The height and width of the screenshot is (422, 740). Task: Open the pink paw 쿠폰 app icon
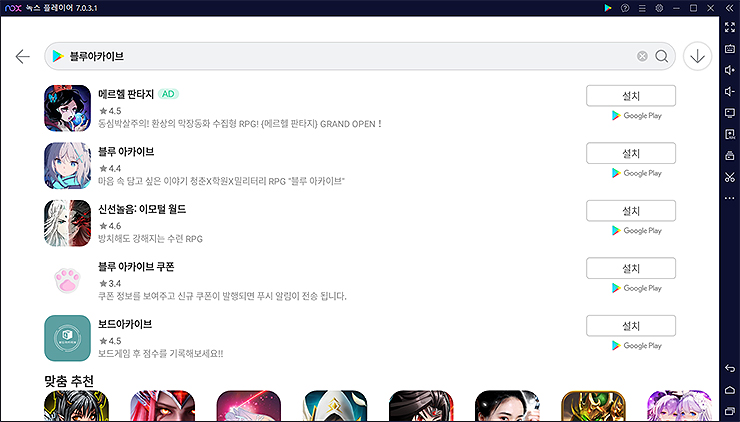click(x=67, y=281)
